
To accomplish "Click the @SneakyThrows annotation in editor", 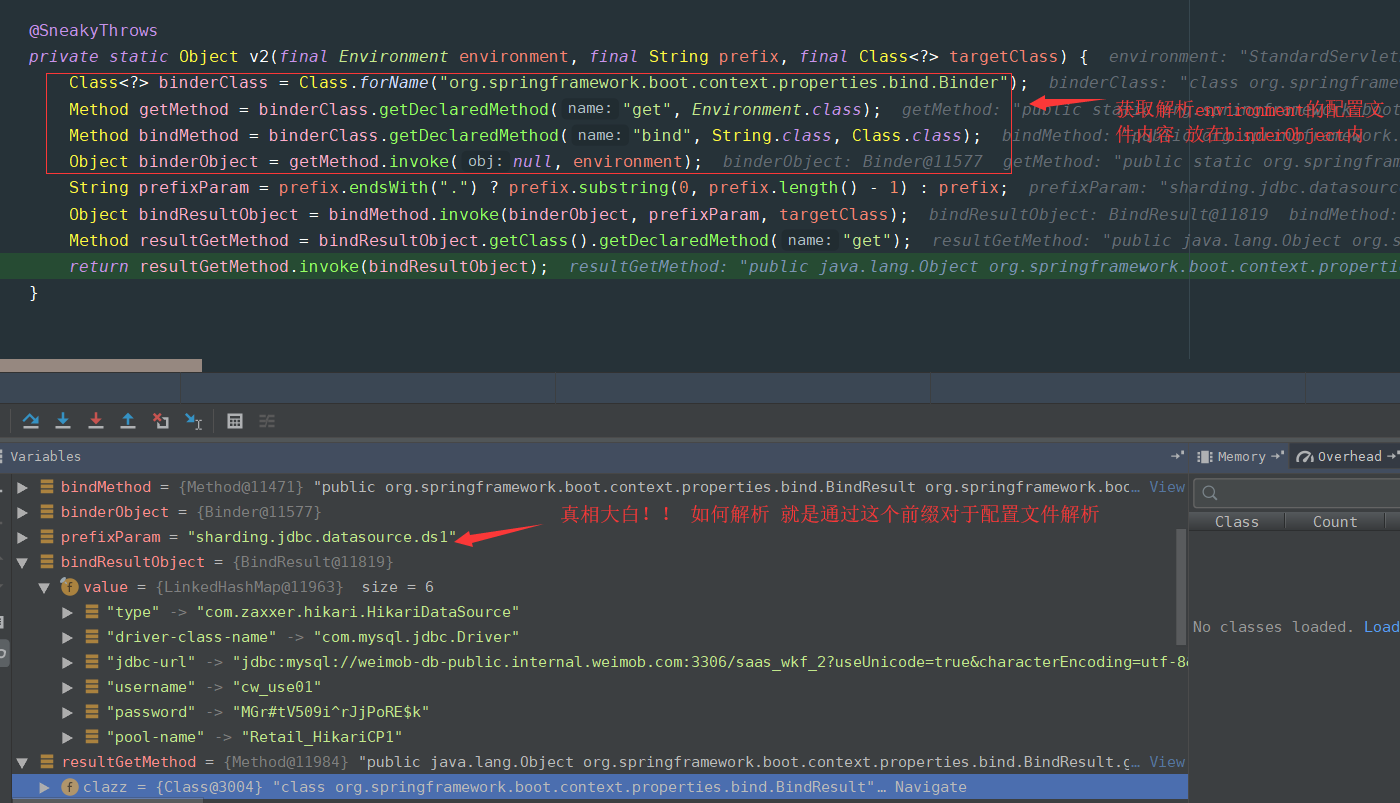I will point(93,30).
